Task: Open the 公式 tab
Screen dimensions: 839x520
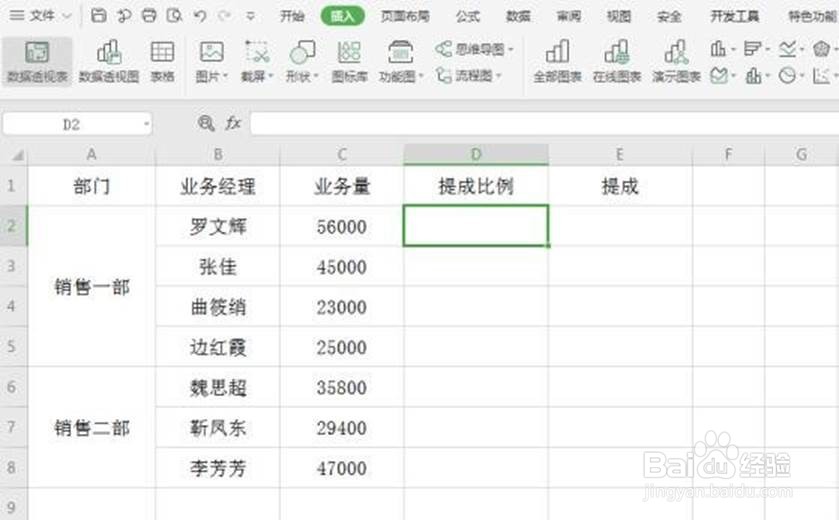Action: point(468,16)
